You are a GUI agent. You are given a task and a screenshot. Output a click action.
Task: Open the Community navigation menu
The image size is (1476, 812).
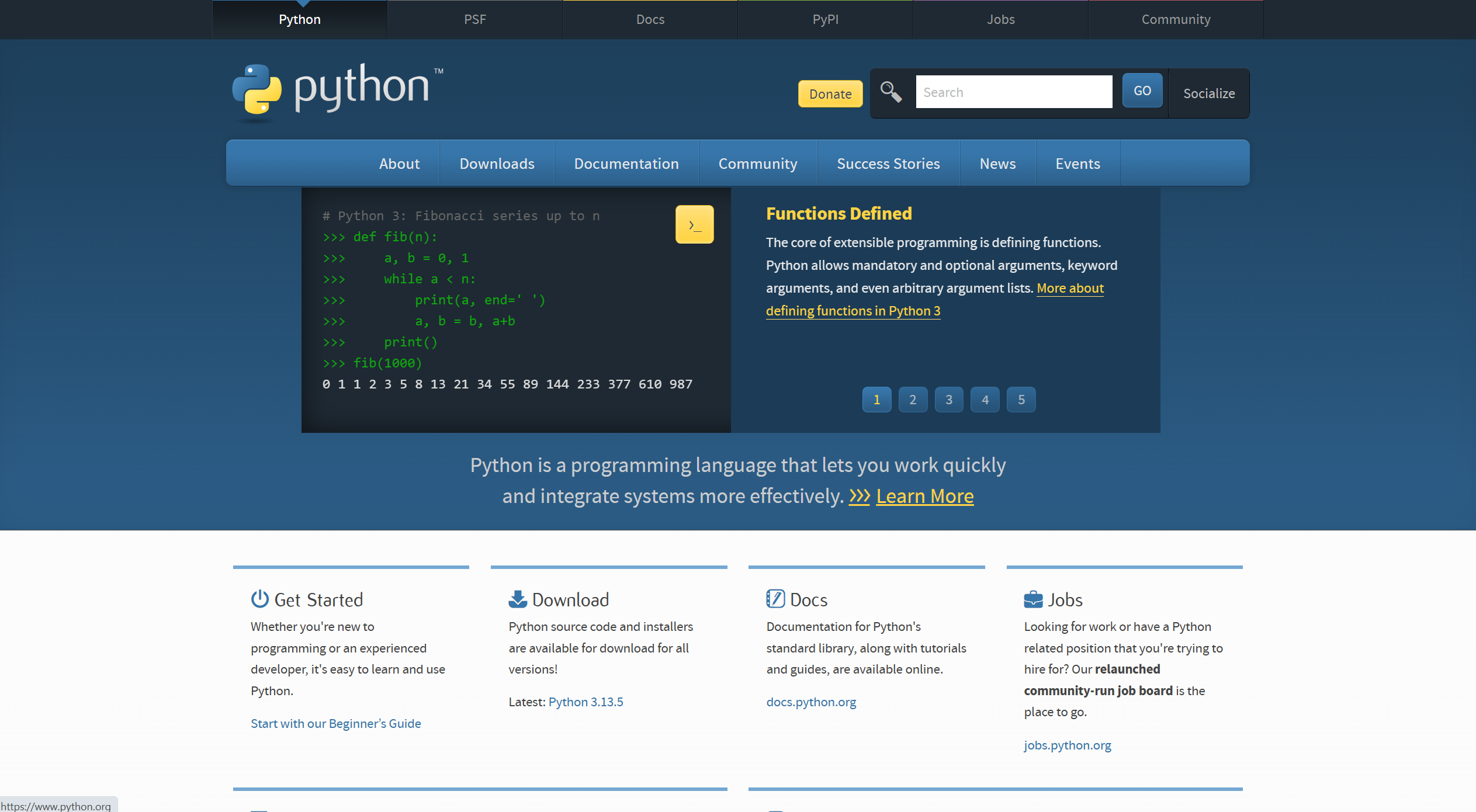757,164
